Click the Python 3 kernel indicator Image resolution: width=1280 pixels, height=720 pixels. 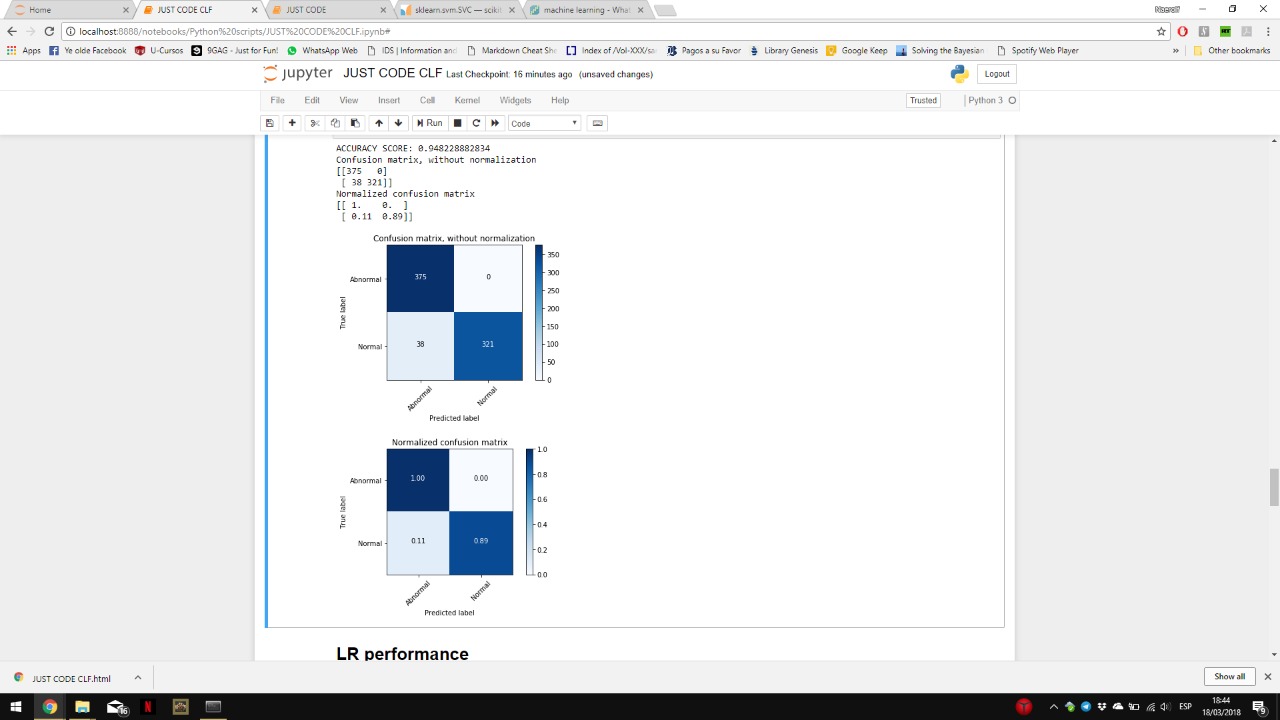991,100
